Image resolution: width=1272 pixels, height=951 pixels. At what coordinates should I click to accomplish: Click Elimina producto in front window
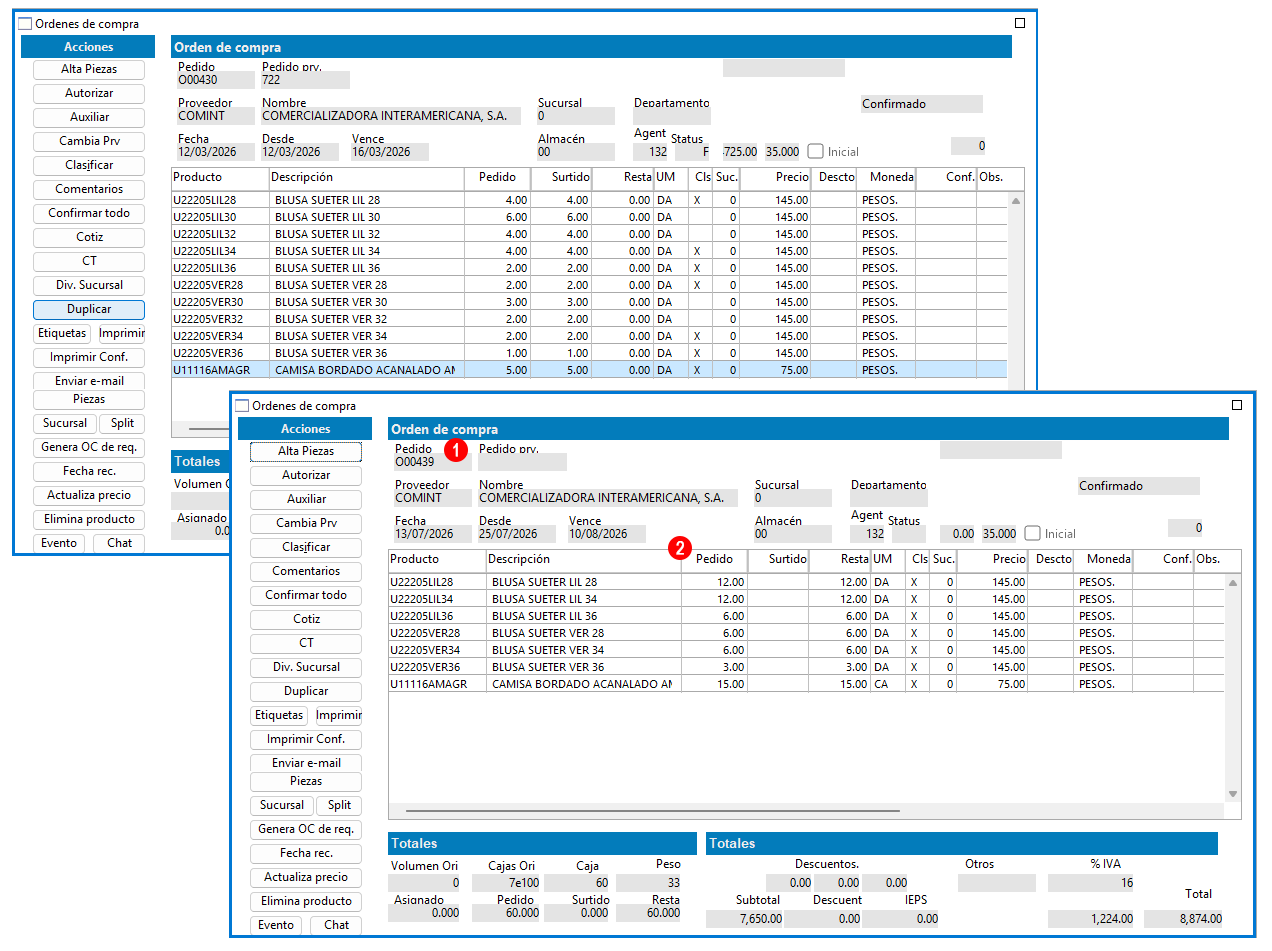point(306,901)
